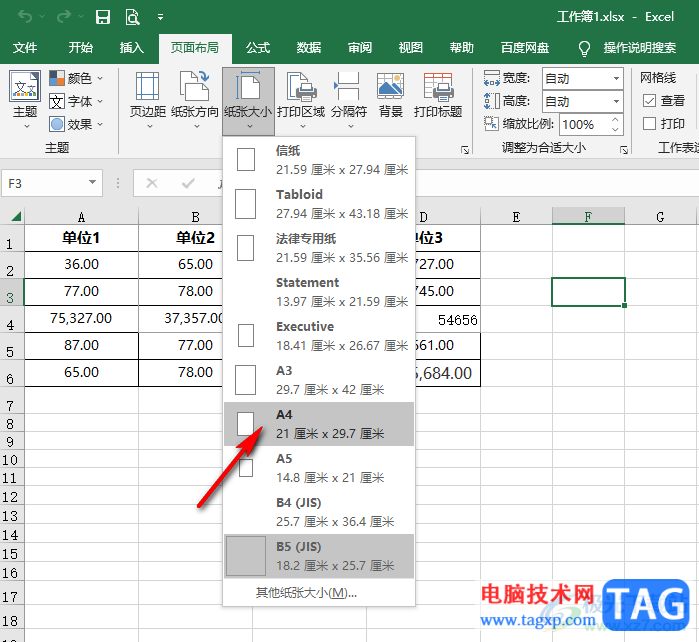The image size is (699, 642).
Task: Select Executive paper size option
Action: click(x=319, y=336)
